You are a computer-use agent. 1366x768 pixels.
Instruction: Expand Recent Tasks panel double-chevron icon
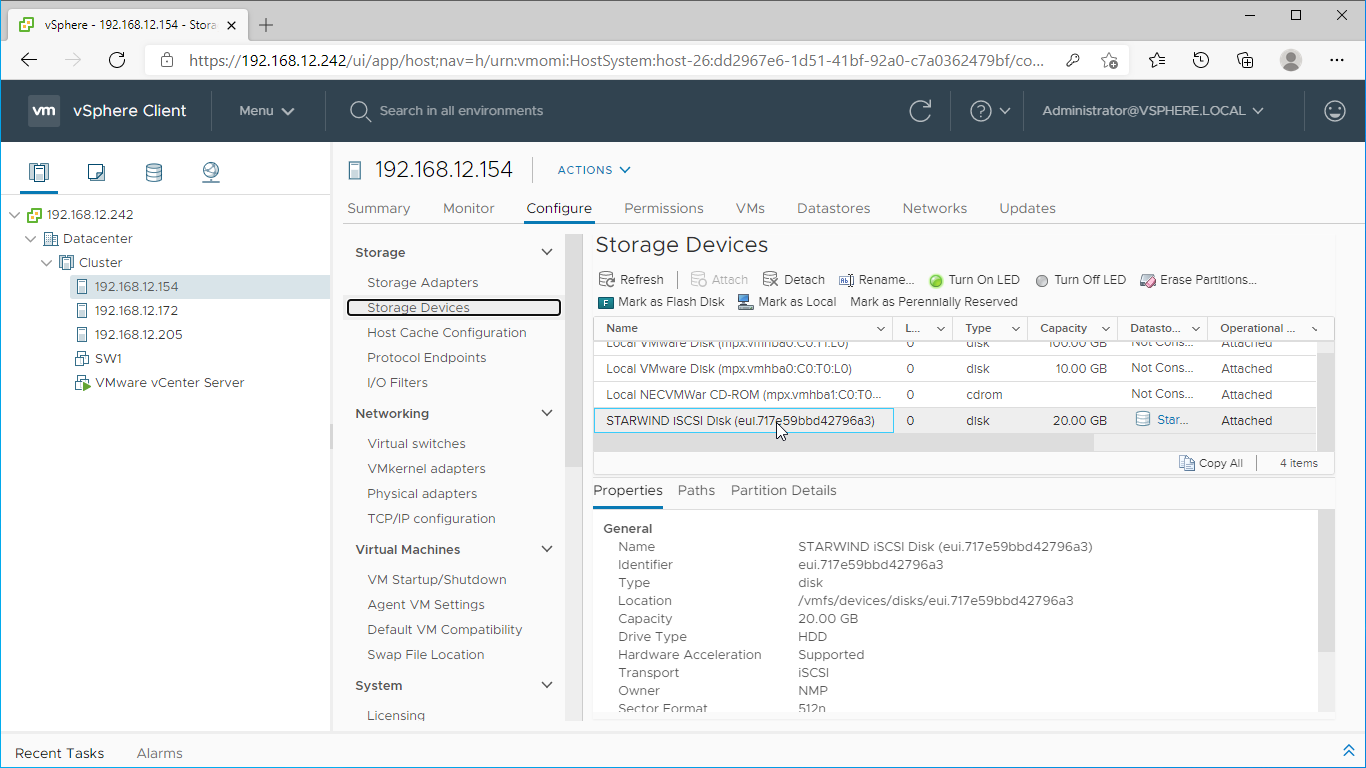coord(1348,751)
